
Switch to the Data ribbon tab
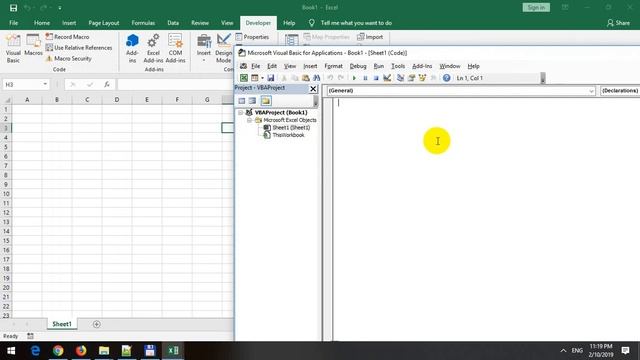[x=173, y=23]
